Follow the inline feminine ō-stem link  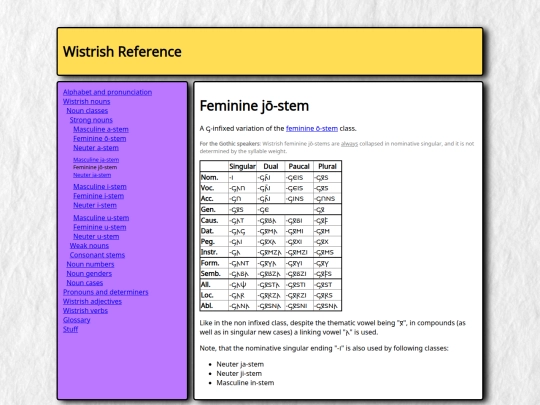[312, 129]
